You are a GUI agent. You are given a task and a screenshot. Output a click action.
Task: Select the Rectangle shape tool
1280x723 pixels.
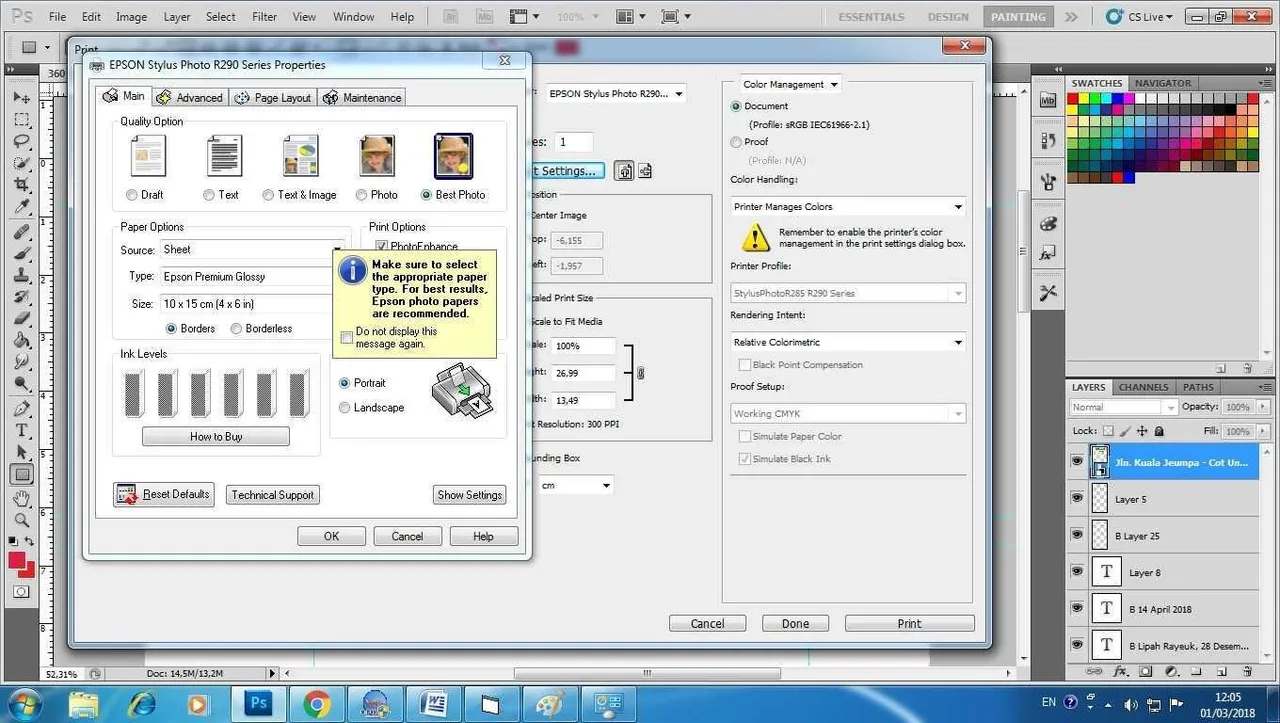pos(21,474)
